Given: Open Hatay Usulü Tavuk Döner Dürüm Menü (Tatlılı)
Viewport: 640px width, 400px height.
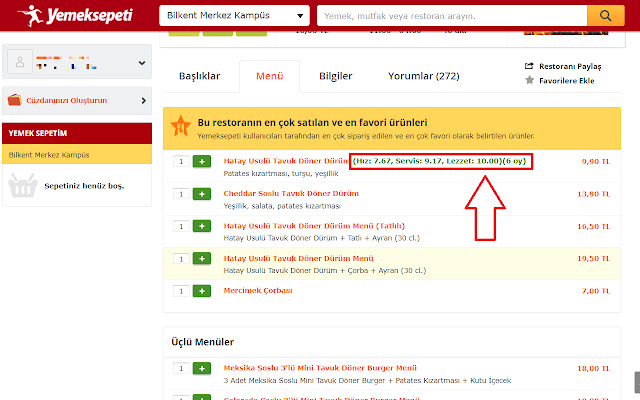Looking at the screenshot, I should 314,226.
